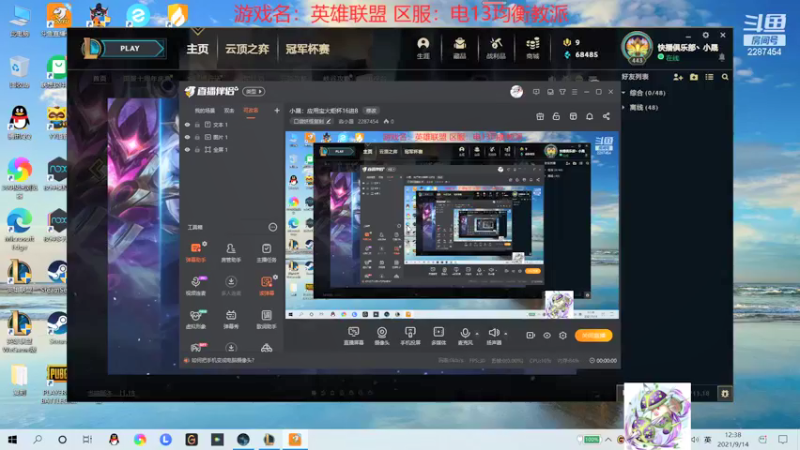Toggle visibility of 文本 1 layer

tap(187, 124)
